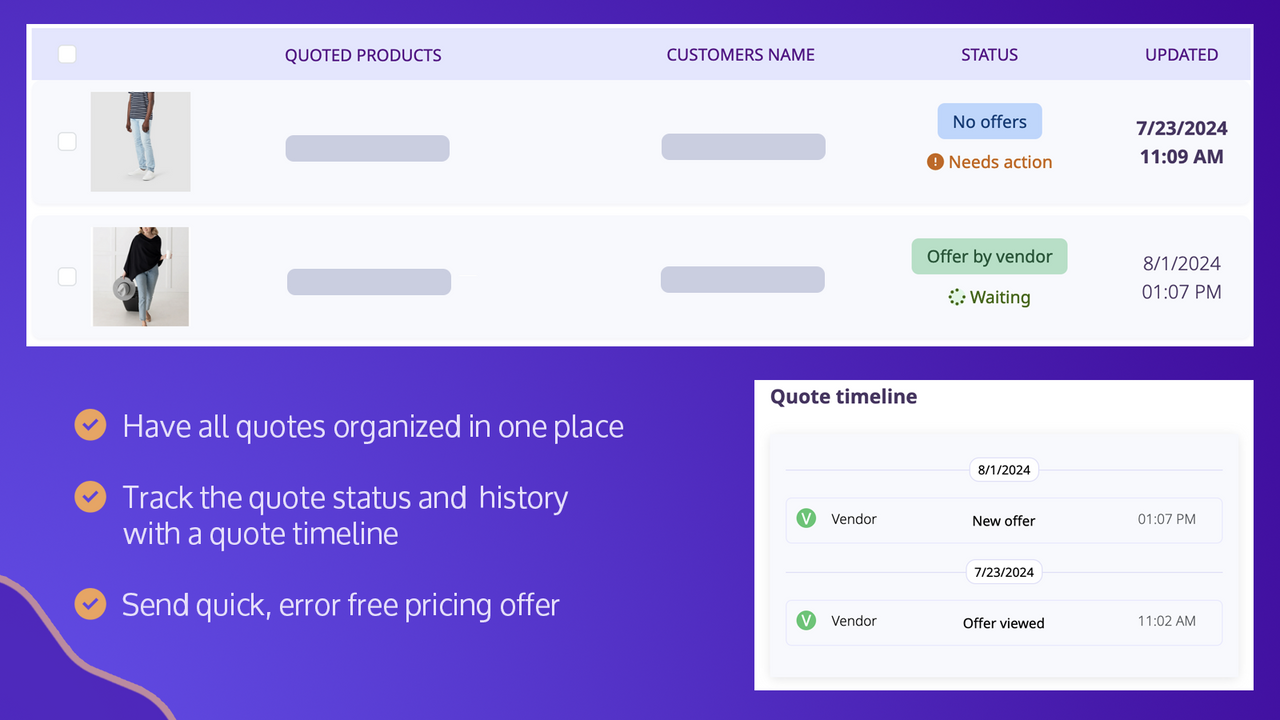The height and width of the screenshot is (720, 1280).
Task: Select the Vendor avatar beside Offer viewed
Action: pos(806,621)
